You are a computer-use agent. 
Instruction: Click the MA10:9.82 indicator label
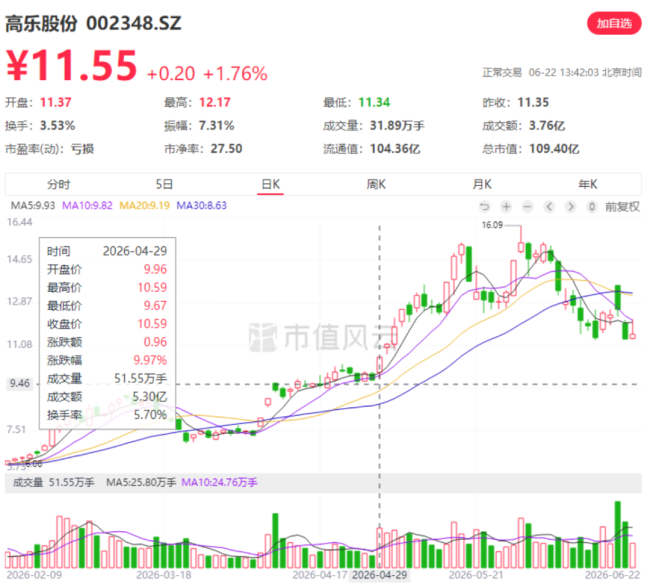87,206
